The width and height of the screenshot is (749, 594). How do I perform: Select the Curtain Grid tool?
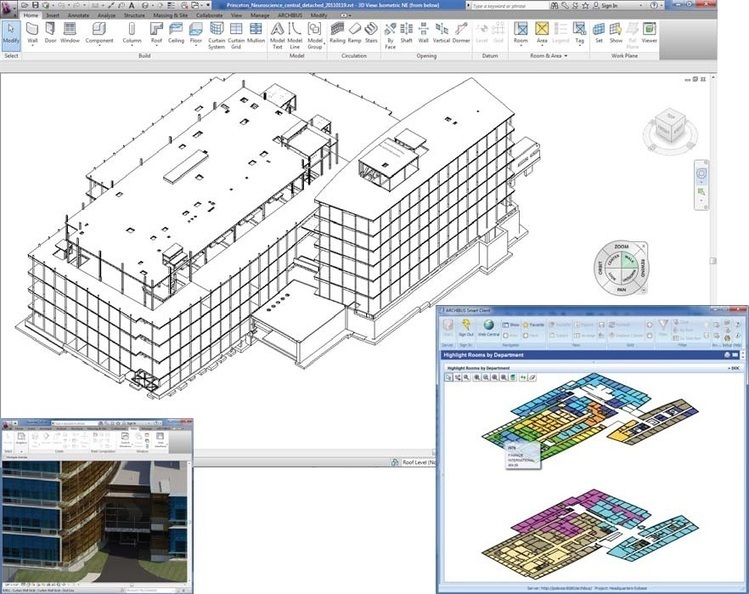(x=236, y=35)
